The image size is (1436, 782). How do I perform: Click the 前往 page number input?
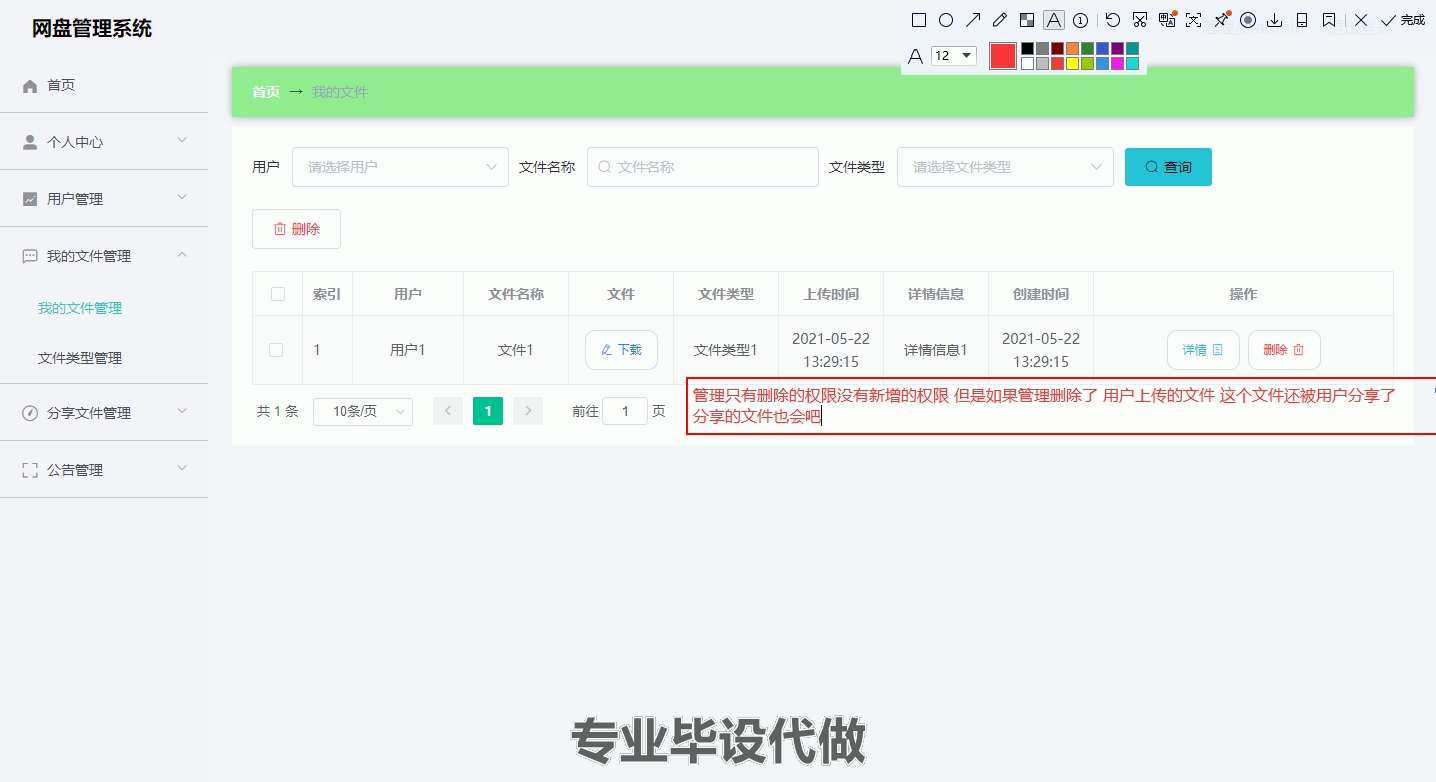(625, 411)
